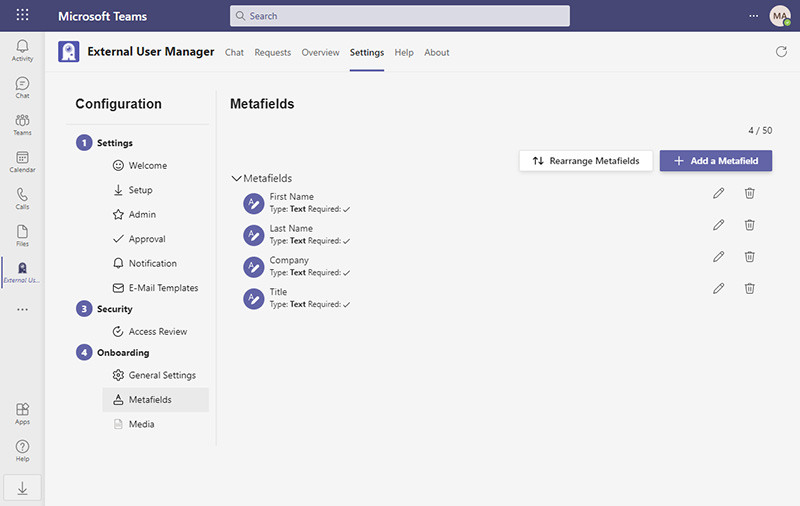This screenshot has height=506, width=800.
Task: Switch to the Overview tab
Action: coord(320,53)
